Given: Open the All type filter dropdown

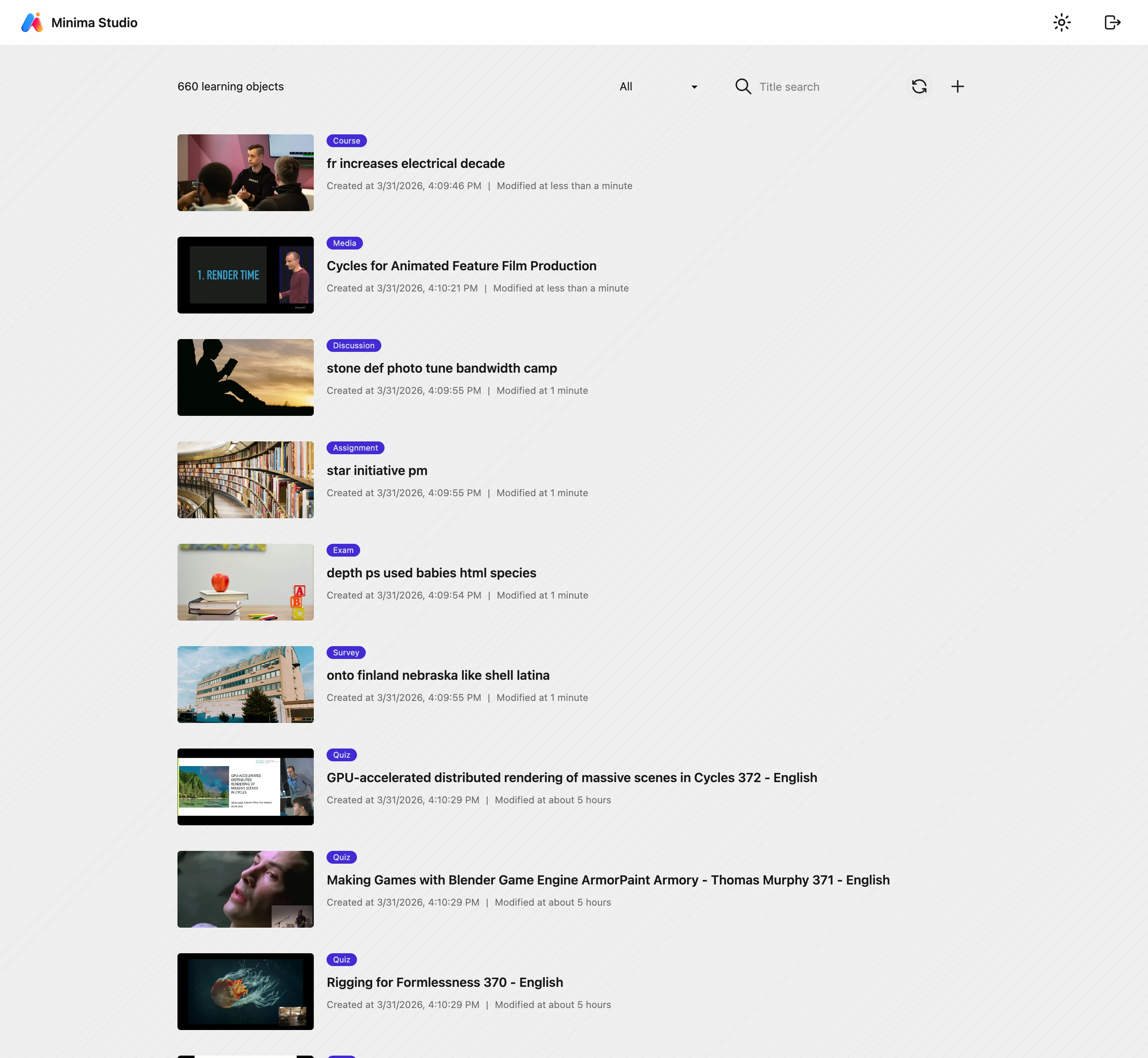Looking at the screenshot, I should [652, 86].
